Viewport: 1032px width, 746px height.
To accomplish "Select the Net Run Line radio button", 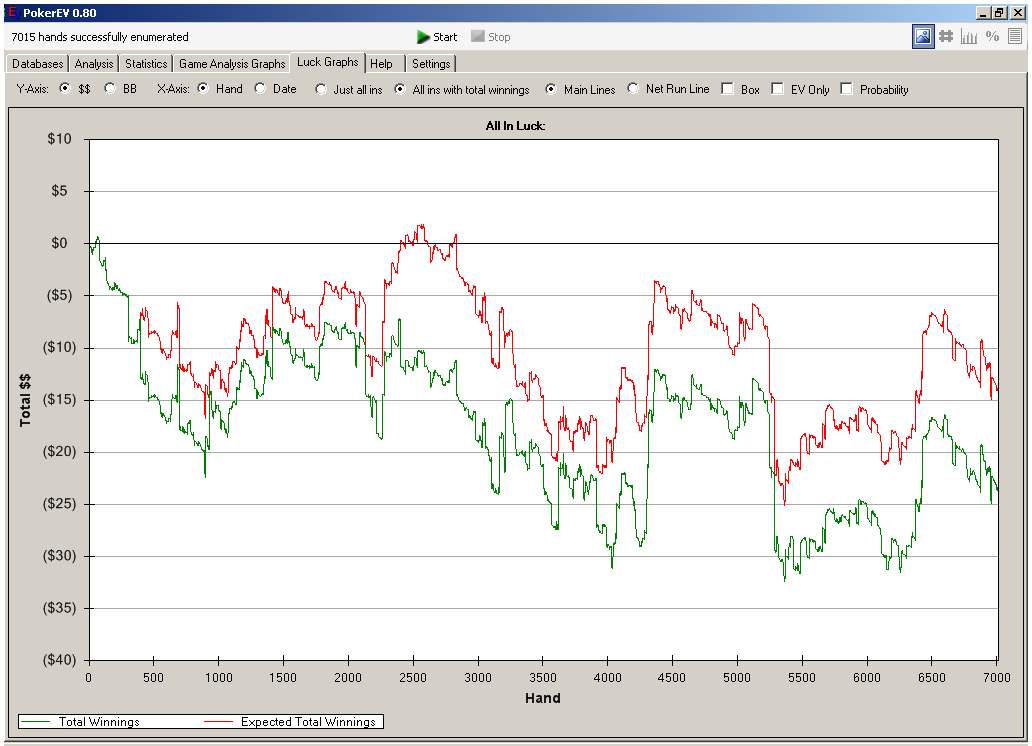I will click(632, 89).
